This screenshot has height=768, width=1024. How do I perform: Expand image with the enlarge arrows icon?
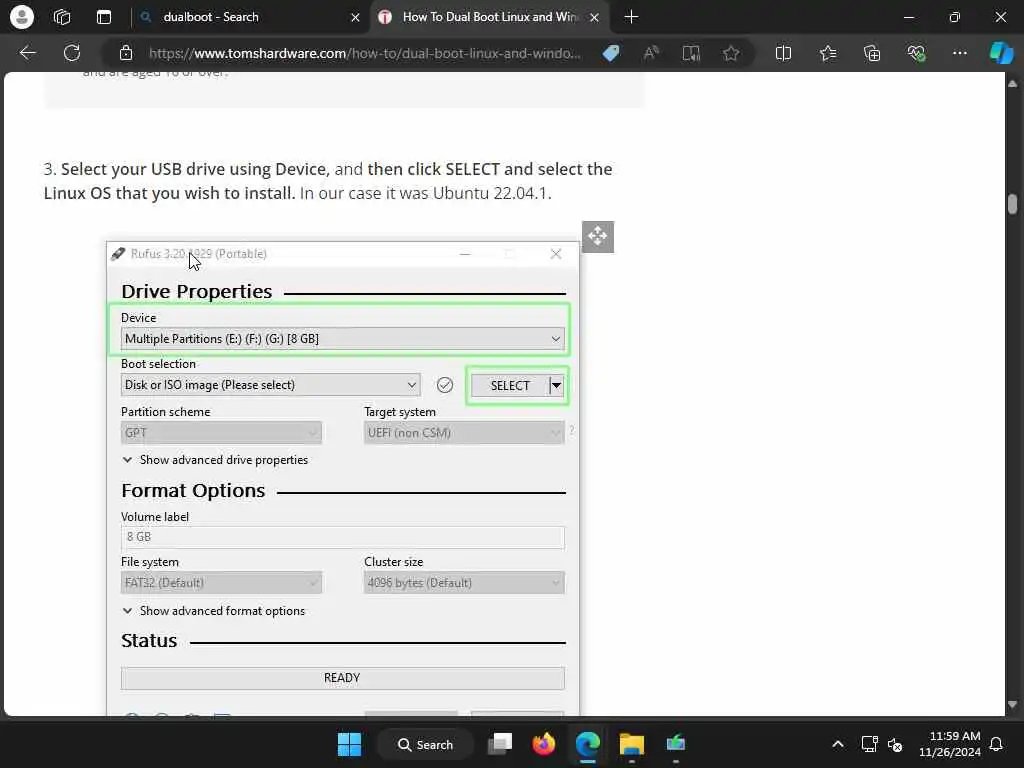pos(598,236)
